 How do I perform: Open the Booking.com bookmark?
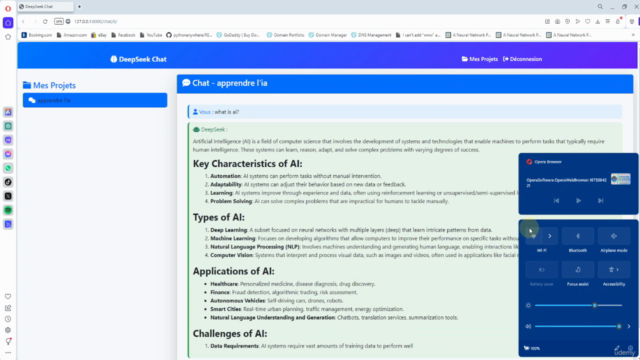click(37, 35)
